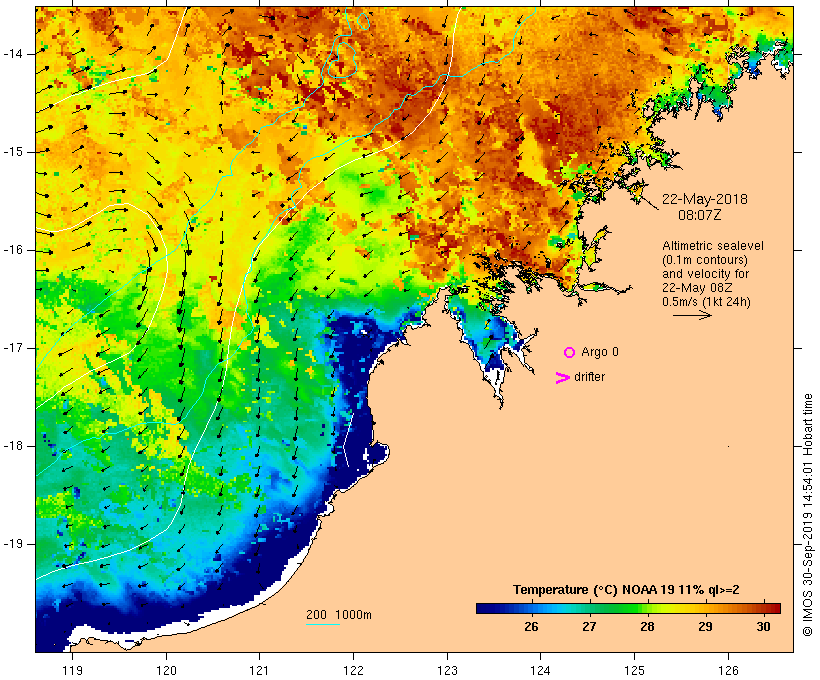Click the longitude axis label '126'
The width and height of the screenshot is (820, 680).
click(728, 671)
